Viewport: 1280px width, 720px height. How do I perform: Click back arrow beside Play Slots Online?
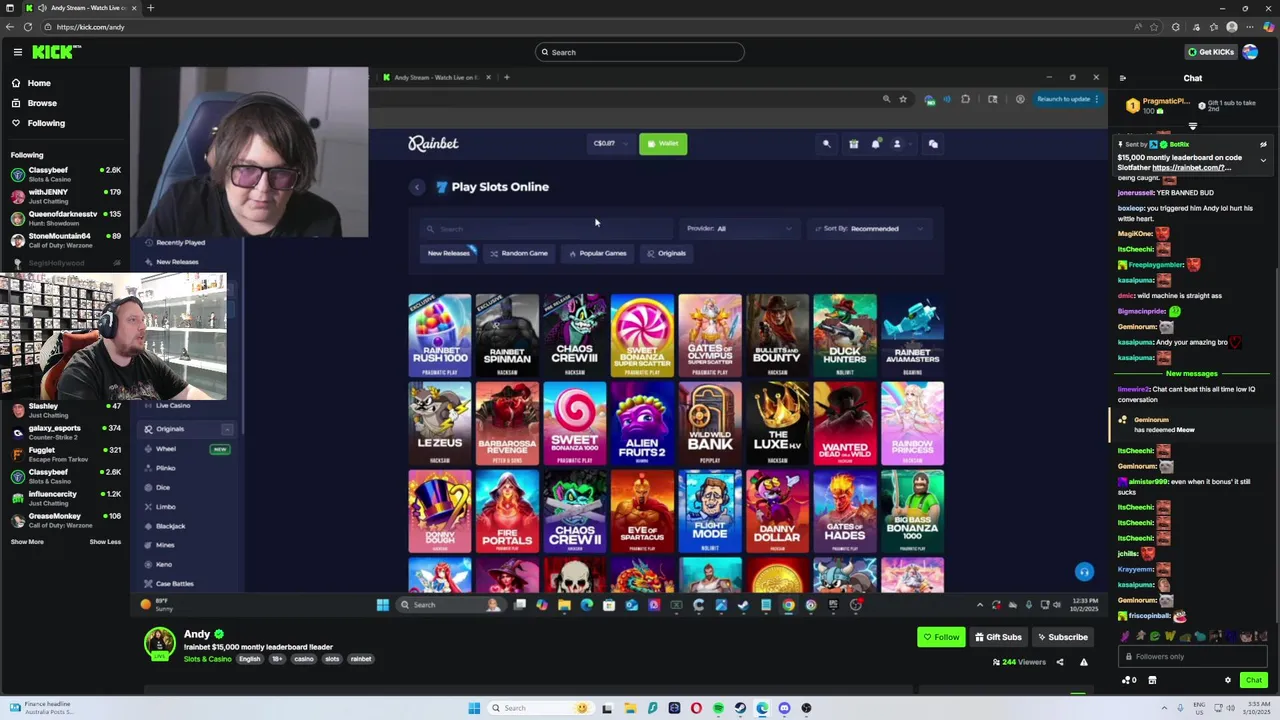pos(417,187)
